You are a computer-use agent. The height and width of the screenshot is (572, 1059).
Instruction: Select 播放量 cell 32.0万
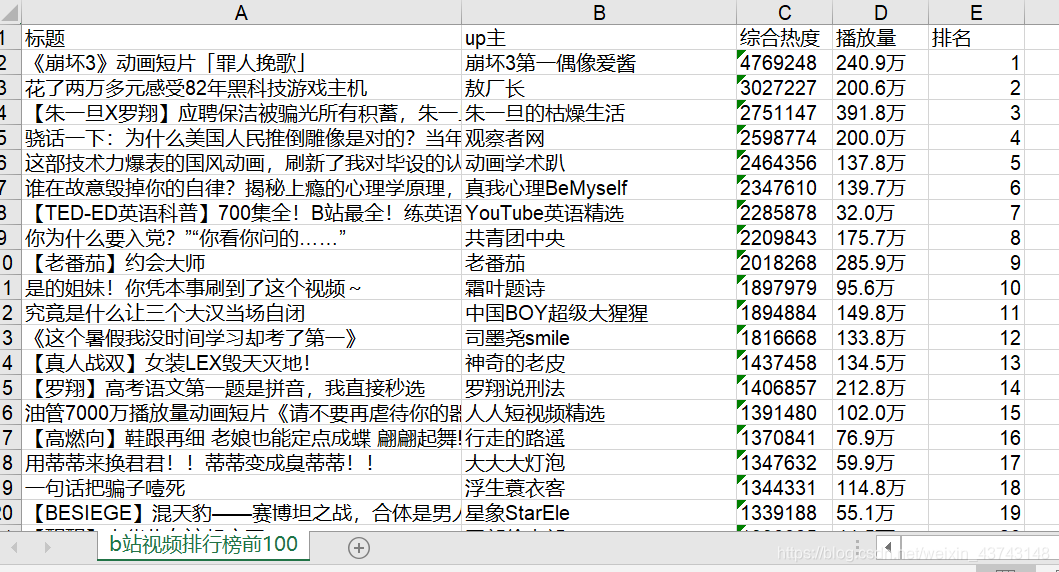coord(881,213)
